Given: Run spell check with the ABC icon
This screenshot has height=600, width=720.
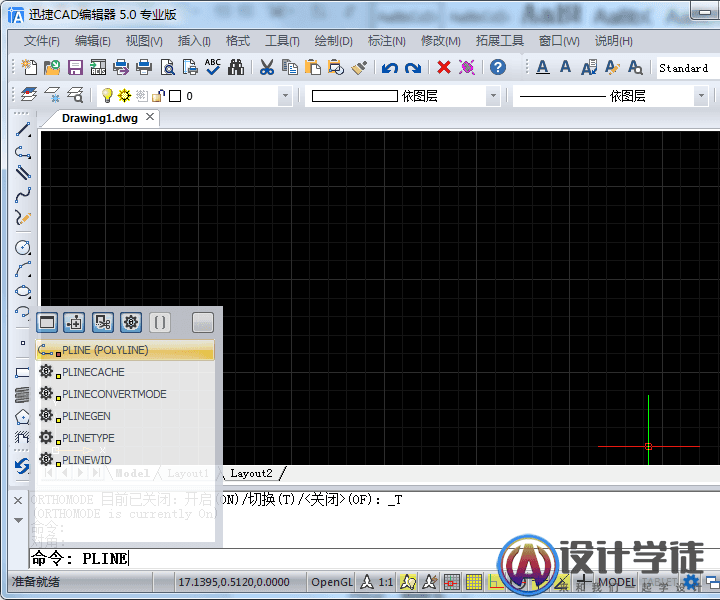Looking at the screenshot, I should (x=213, y=67).
